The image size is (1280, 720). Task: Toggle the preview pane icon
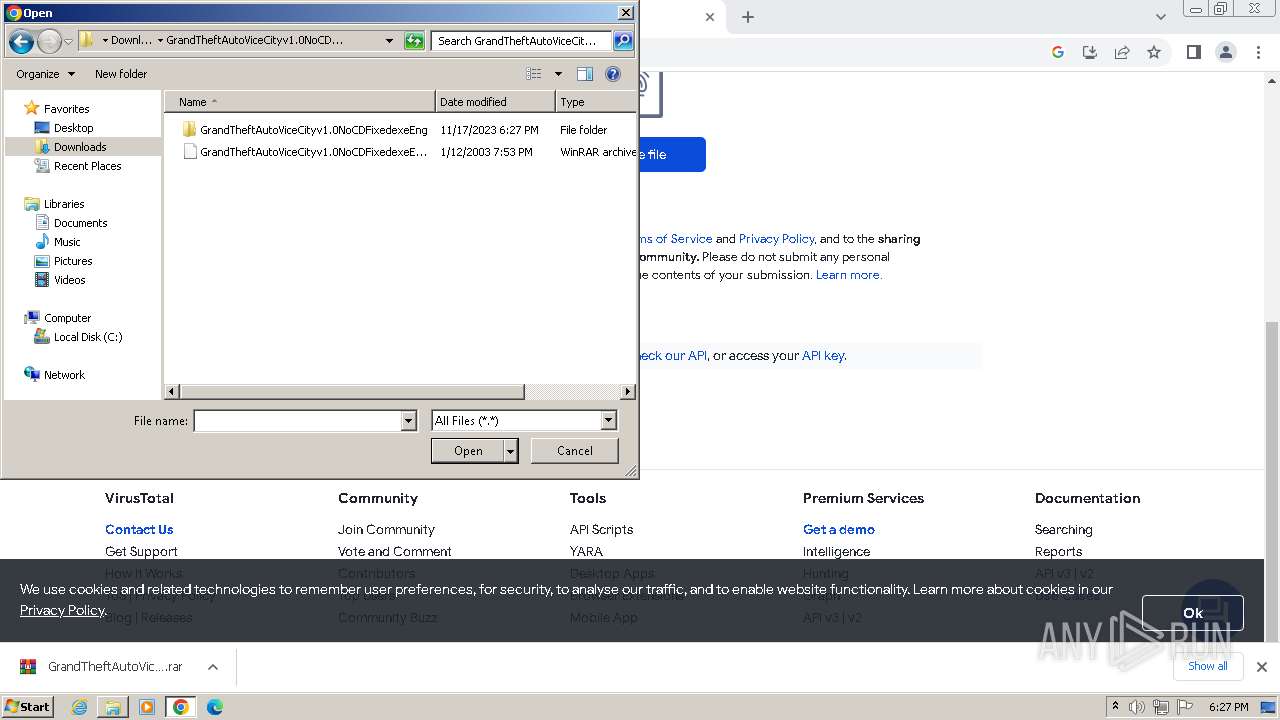coord(585,74)
